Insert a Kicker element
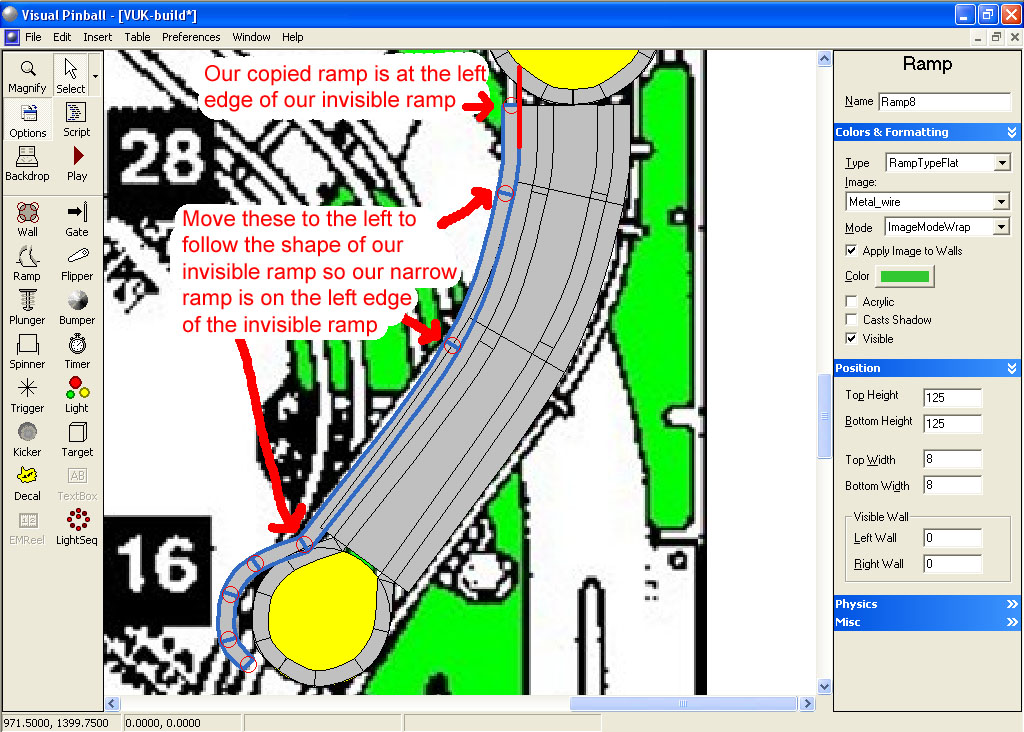Screen dimensions: 1024x732 27,439
